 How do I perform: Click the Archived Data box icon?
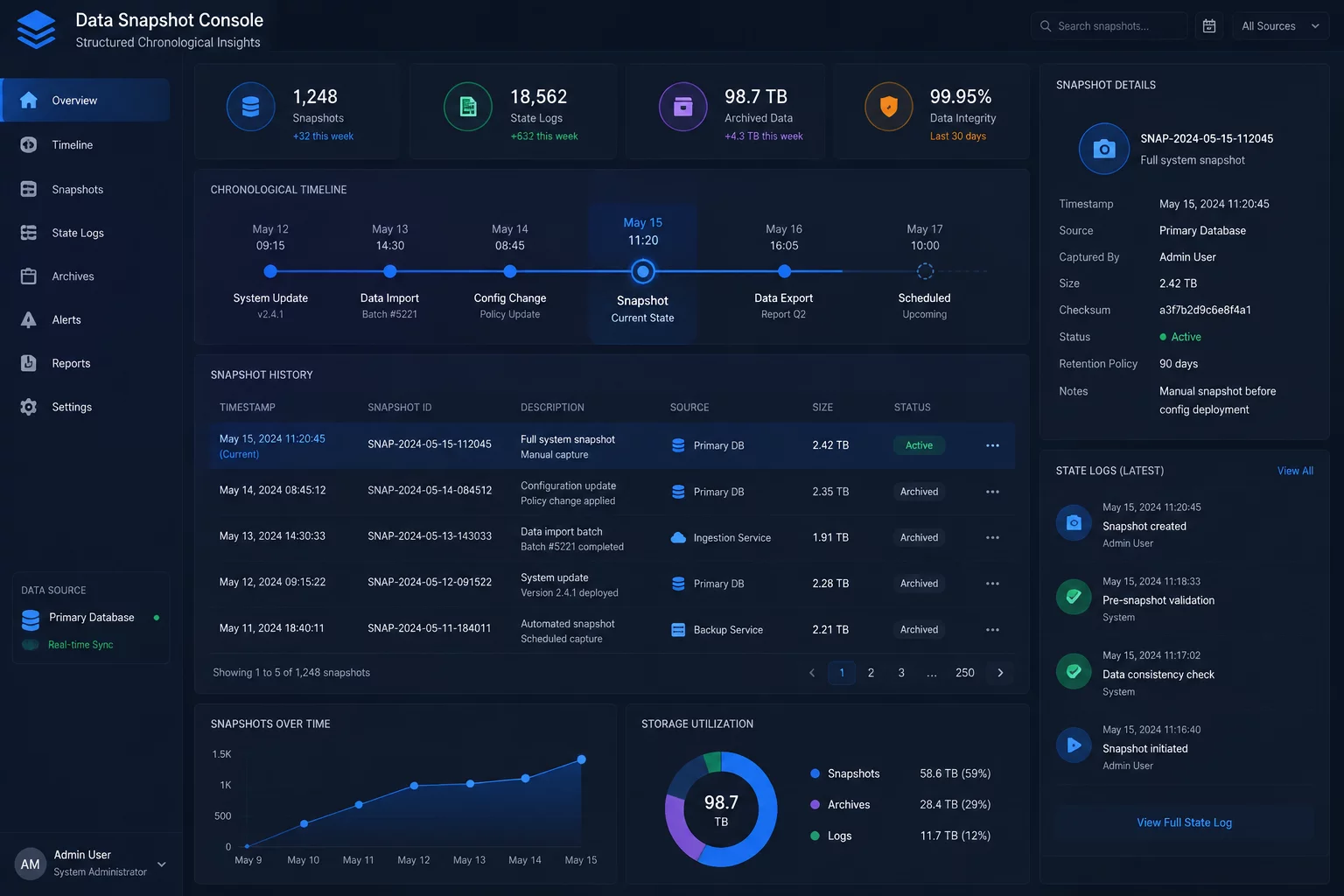pos(682,107)
